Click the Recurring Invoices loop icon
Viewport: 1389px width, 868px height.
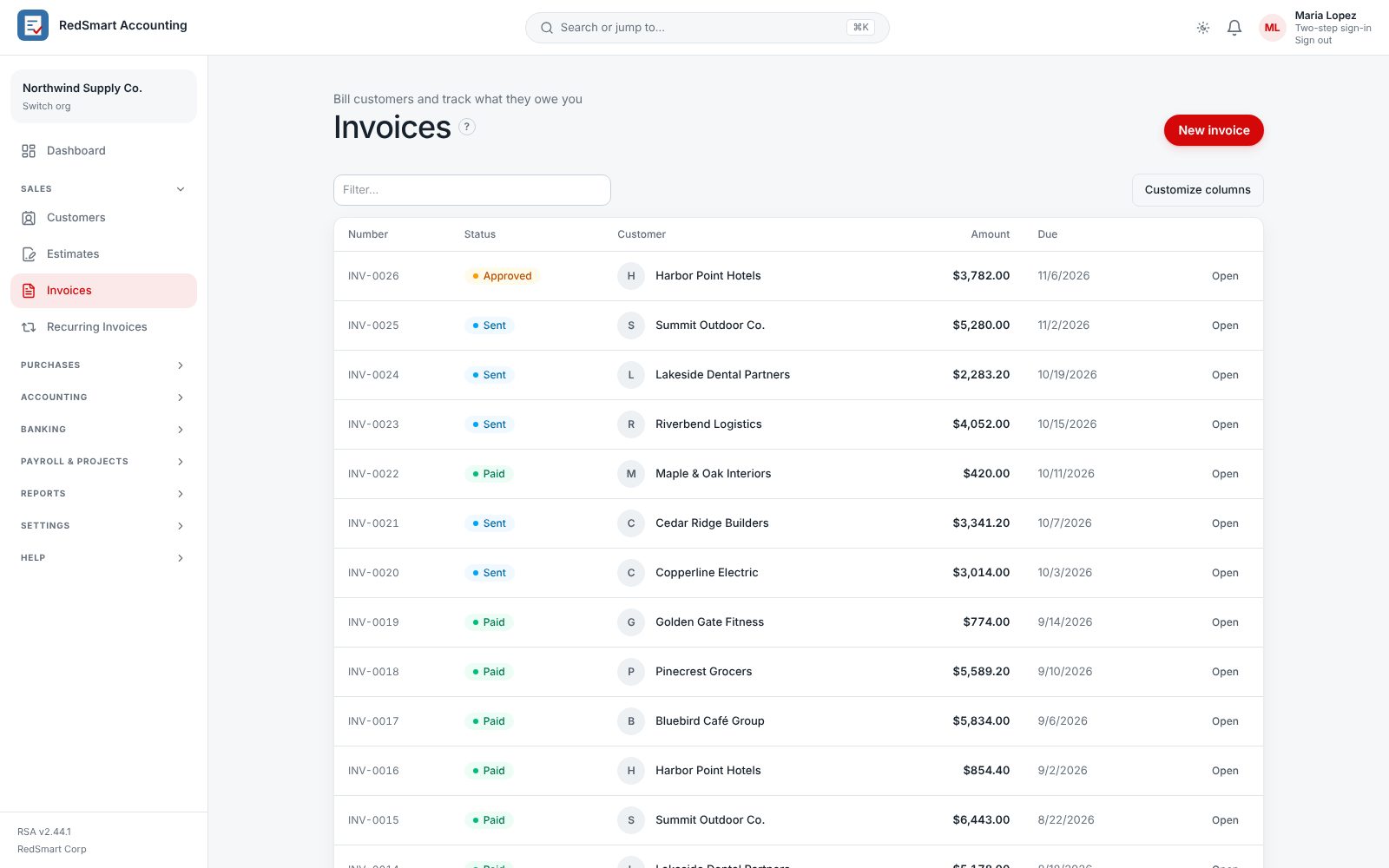(x=29, y=327)
